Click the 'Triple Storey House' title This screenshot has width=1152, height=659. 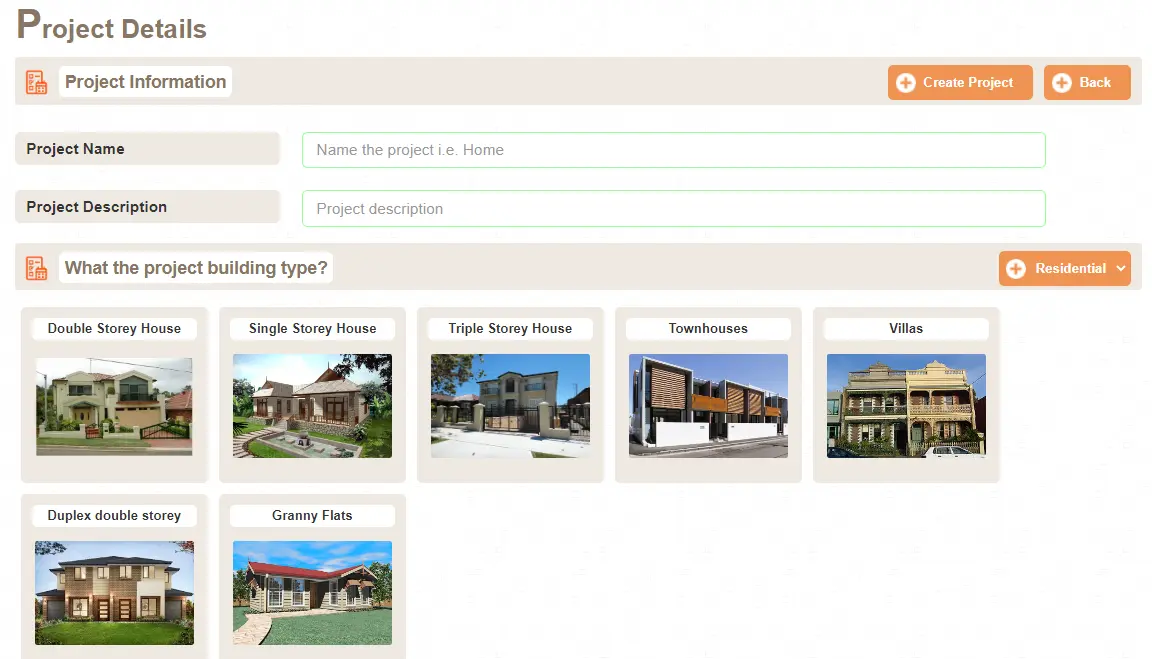510,328
